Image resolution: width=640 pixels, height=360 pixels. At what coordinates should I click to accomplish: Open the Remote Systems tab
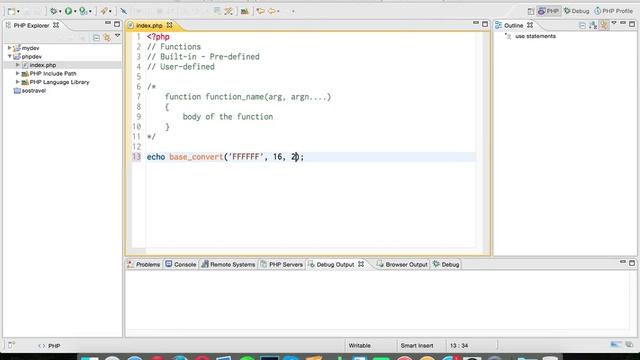pyautogui.click(x=229, y=264)
